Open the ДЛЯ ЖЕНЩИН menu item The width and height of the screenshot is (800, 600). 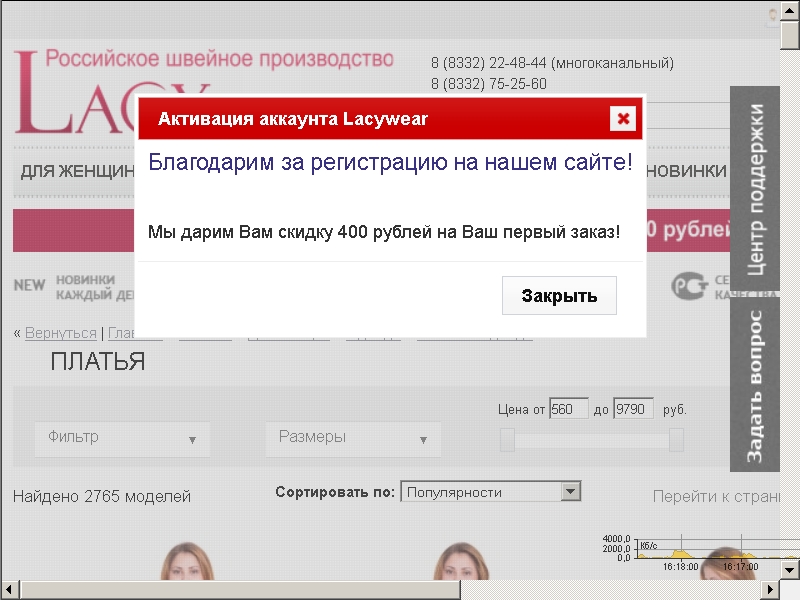[78, 171]
